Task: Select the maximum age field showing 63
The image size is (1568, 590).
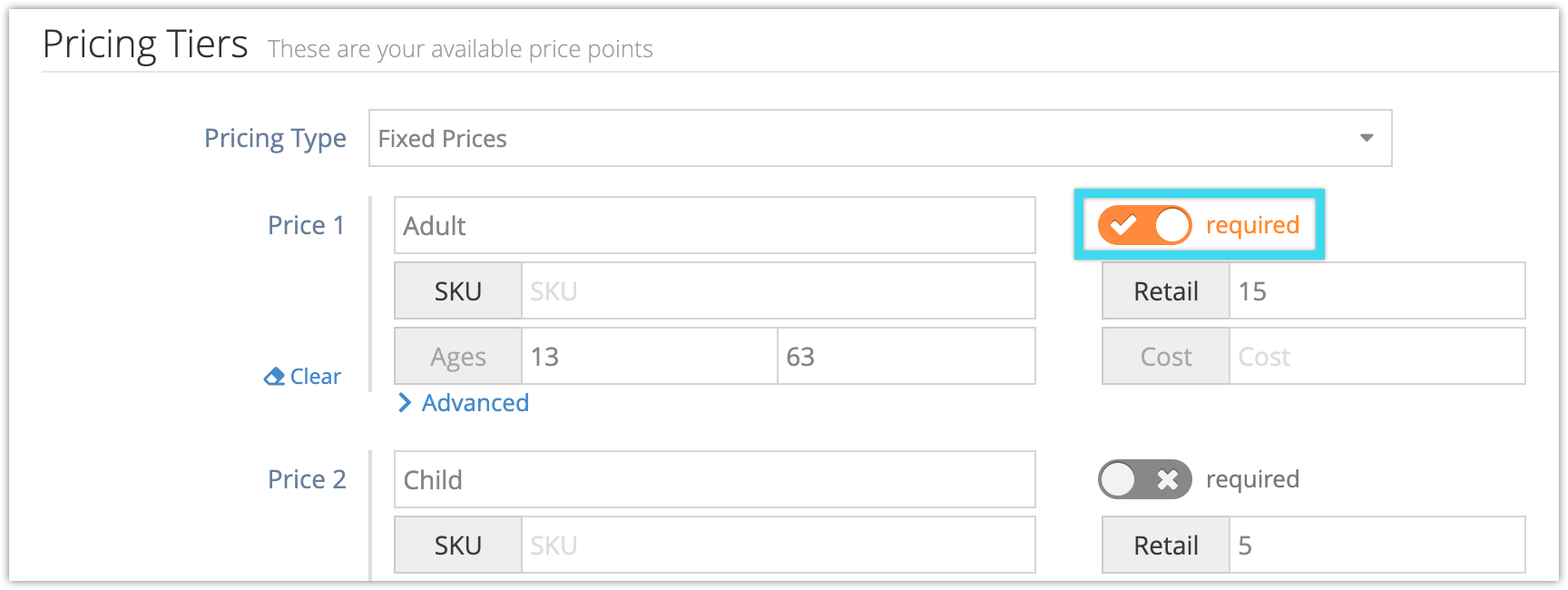Action: [906, 356]
